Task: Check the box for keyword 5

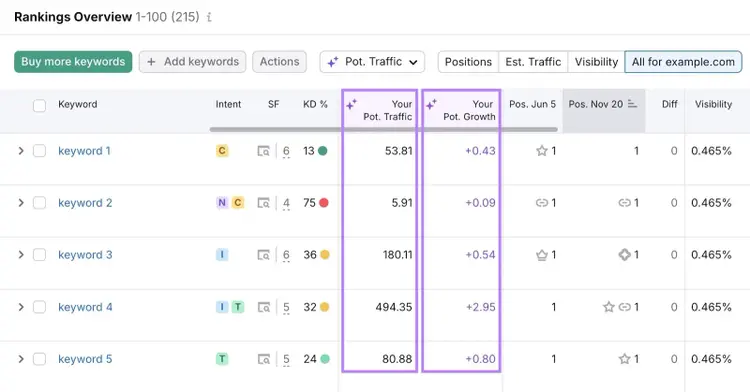Action: coord(39,359)
